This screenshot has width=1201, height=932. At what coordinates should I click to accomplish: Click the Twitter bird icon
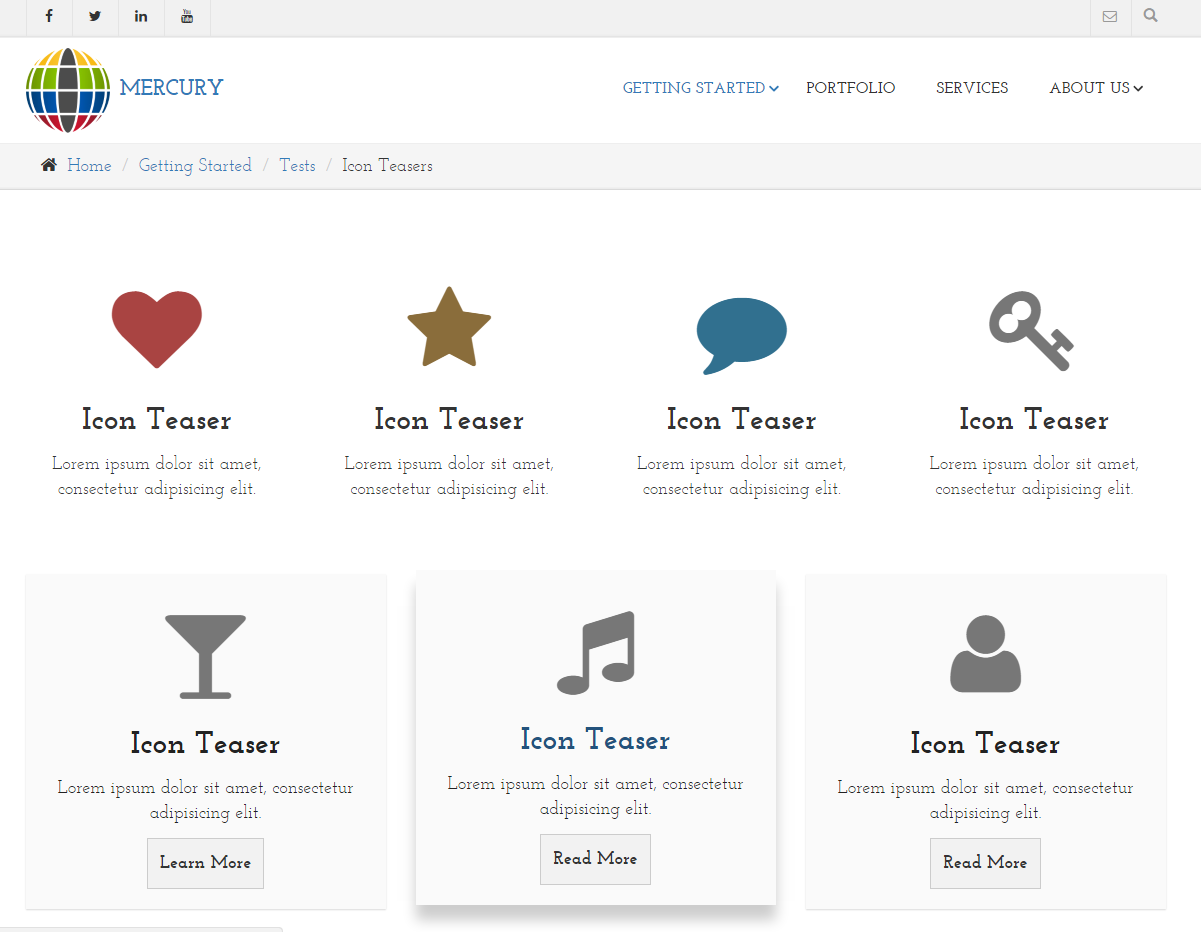[x=95, y=16]
